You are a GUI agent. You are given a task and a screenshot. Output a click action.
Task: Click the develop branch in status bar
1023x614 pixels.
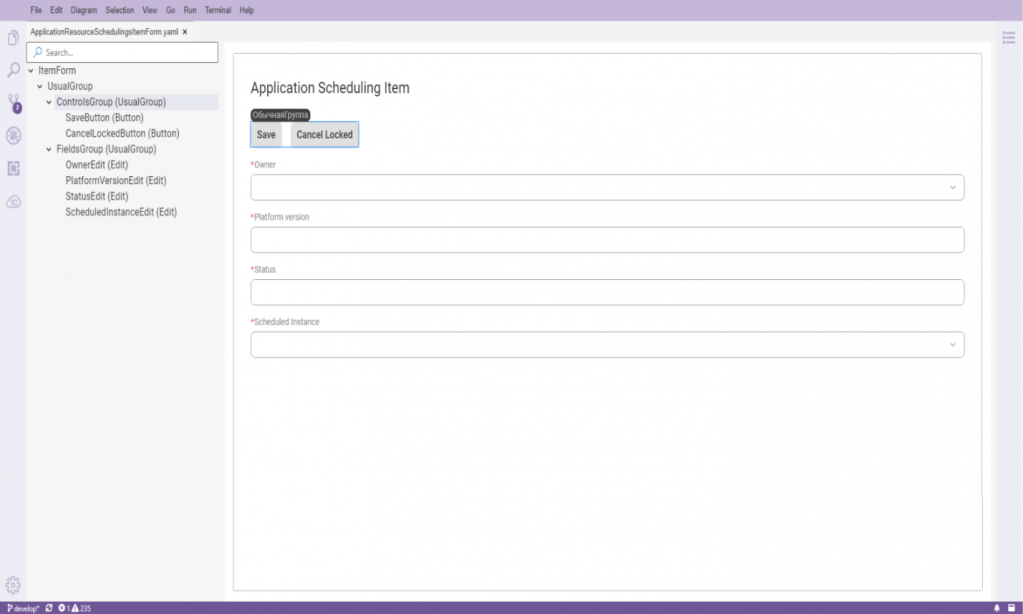(23, 608)
